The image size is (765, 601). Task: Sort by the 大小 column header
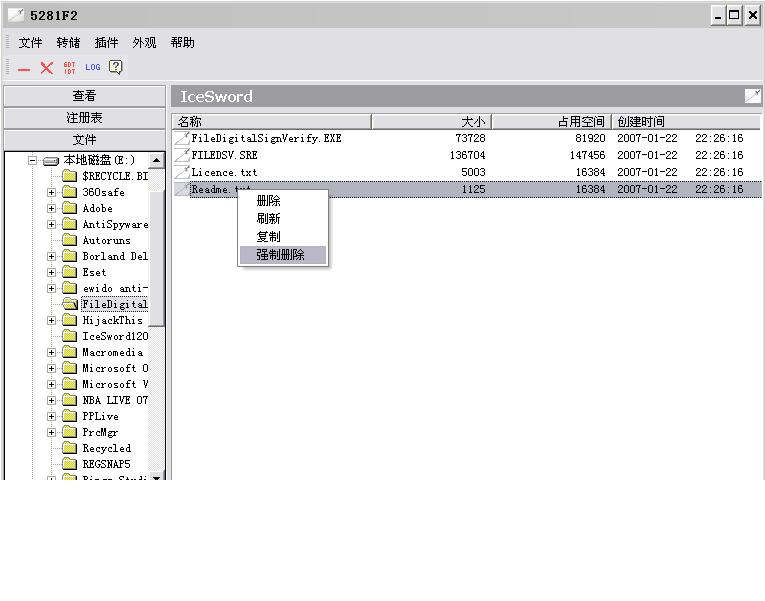tap(431, 121)
